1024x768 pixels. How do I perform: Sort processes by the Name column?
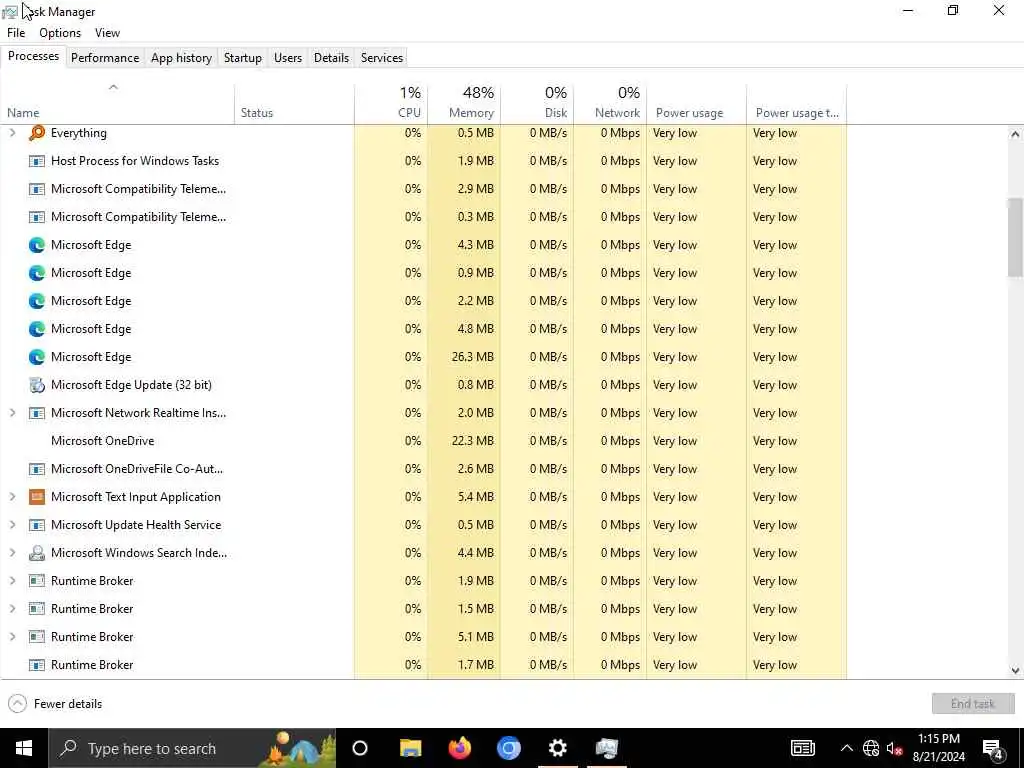pyautogui.click(x=118, y=104)
